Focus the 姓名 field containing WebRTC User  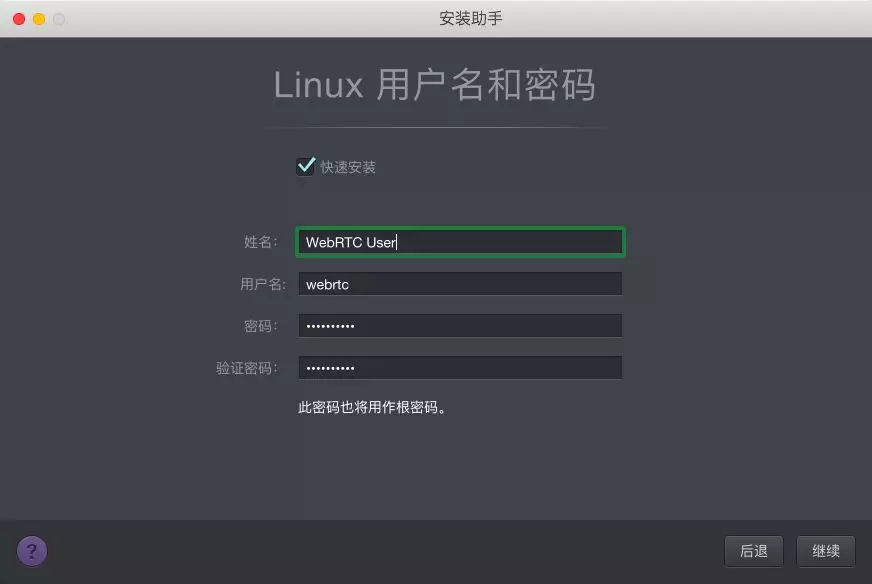[x=460, y=242]
